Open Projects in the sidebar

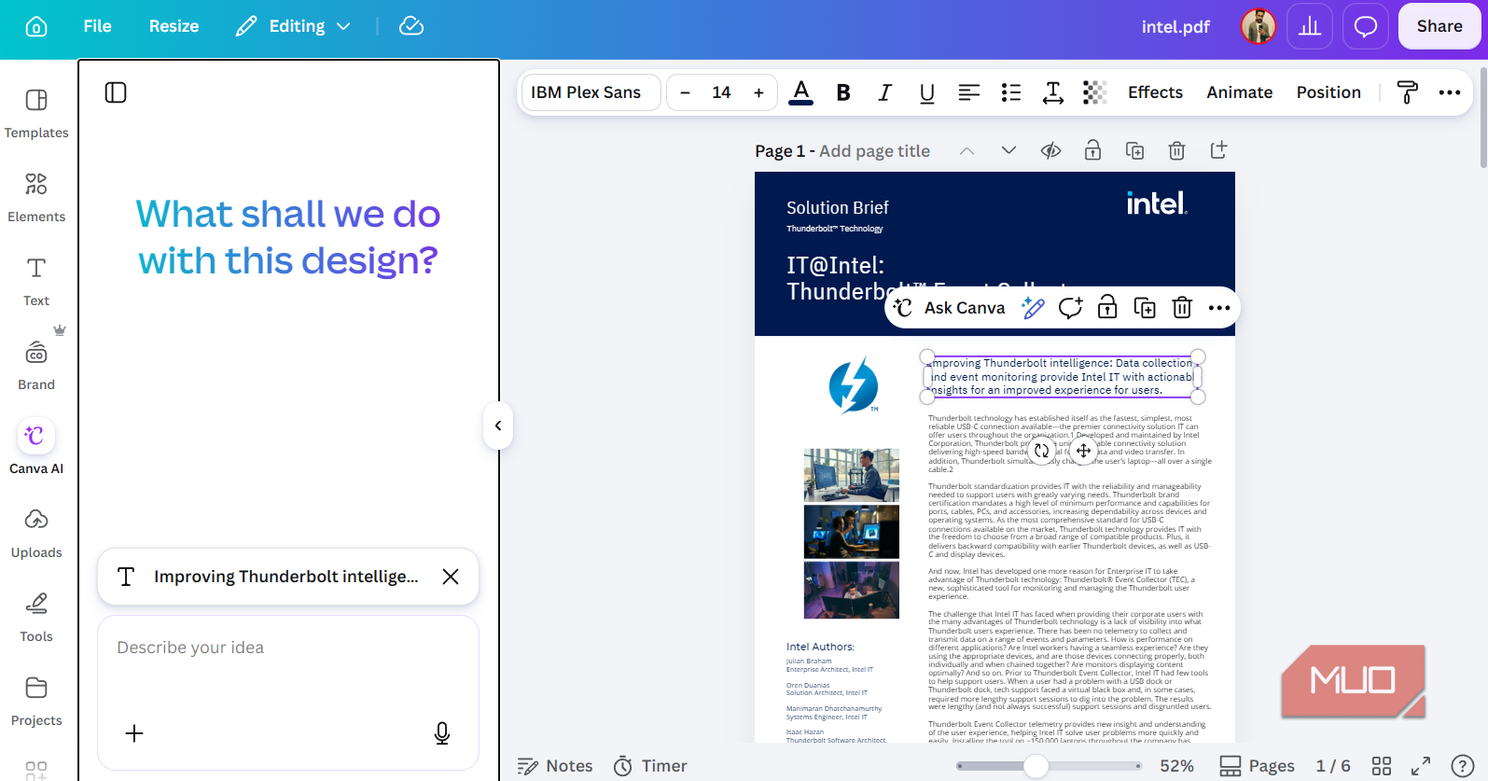[x=36, y=700]
